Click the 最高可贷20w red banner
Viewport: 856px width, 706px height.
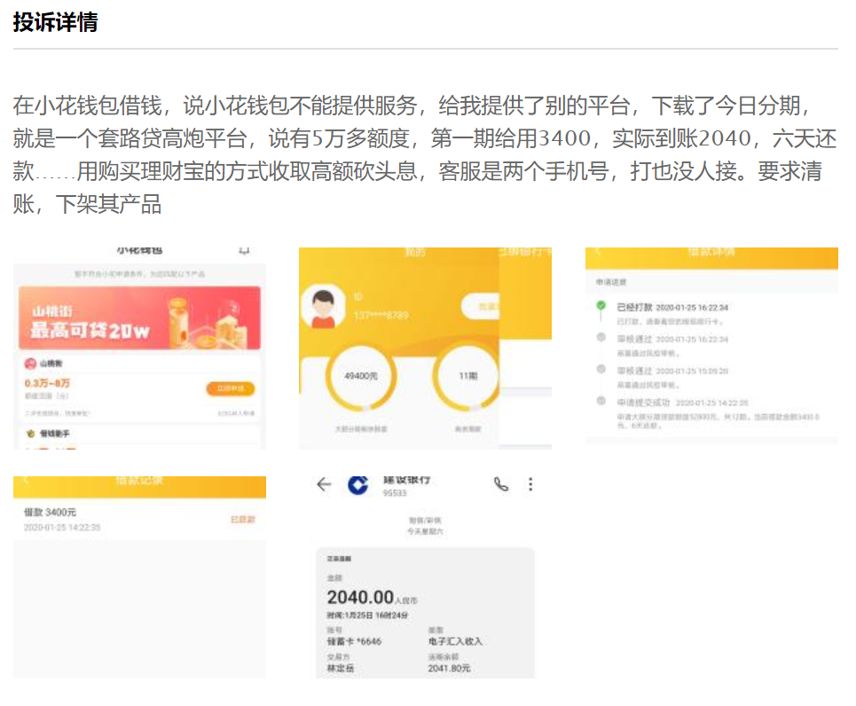pyautogui.click(x=140, y=318)
